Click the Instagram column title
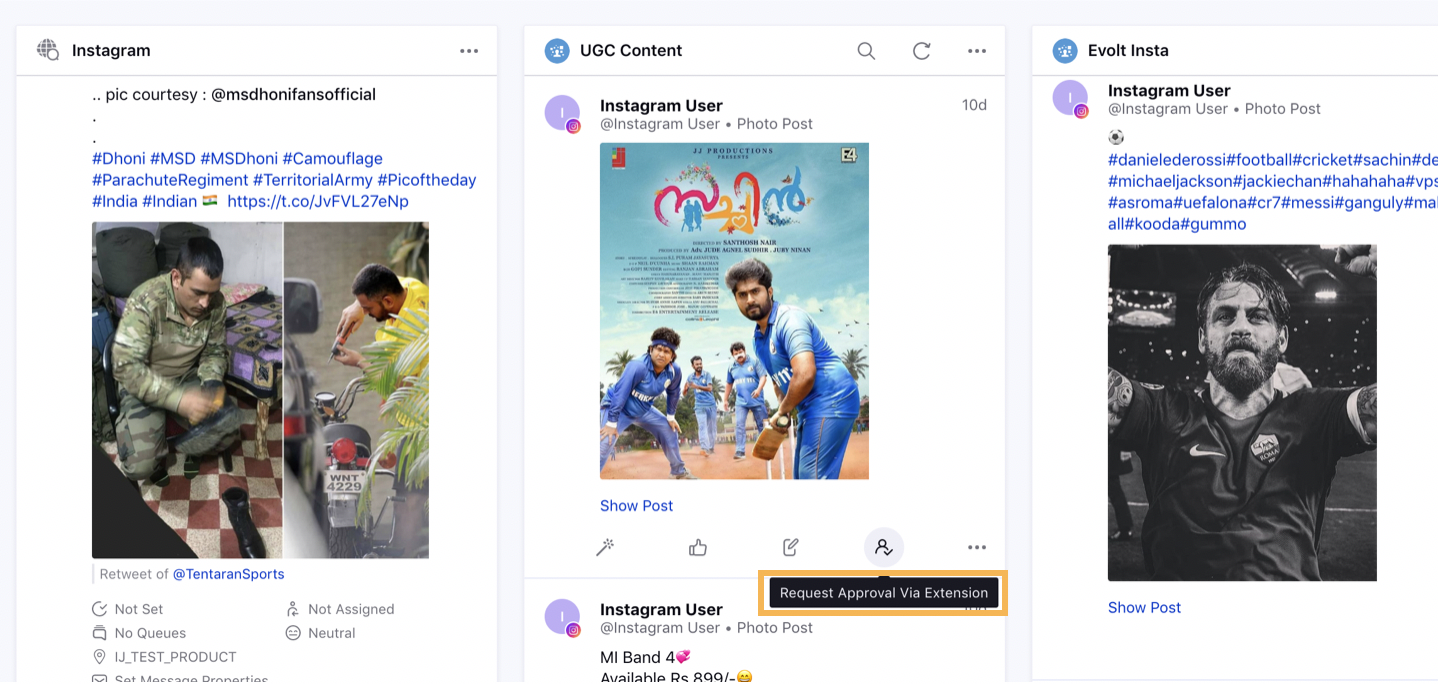Screen dimensions: 1438x684 tap(111, 51)
